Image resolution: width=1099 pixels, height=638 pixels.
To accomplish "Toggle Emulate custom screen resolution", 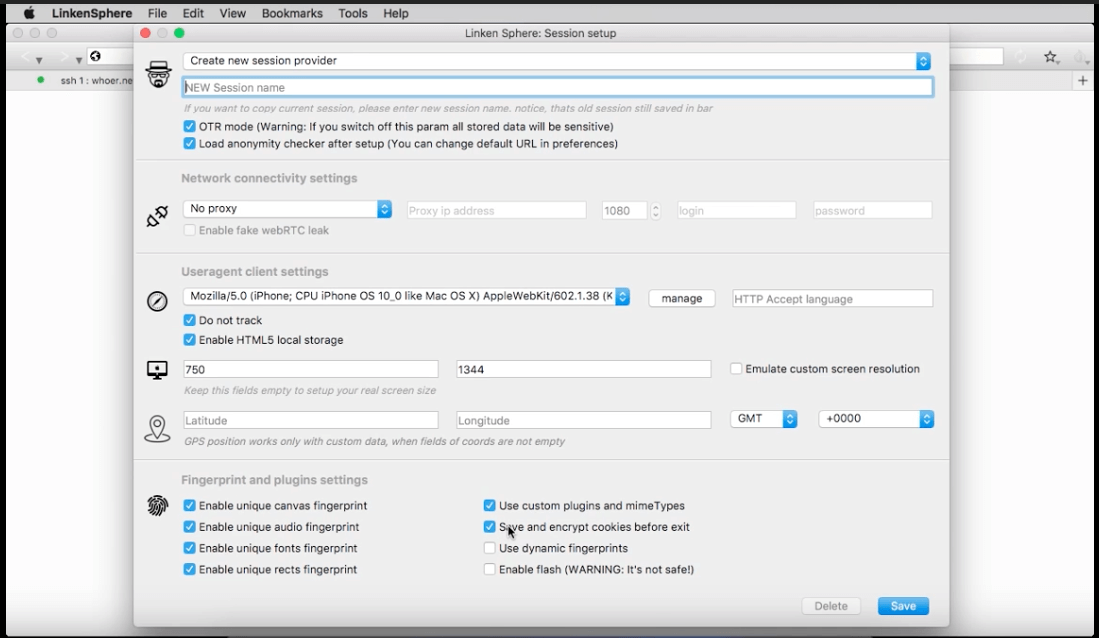I will pos(736,369).
